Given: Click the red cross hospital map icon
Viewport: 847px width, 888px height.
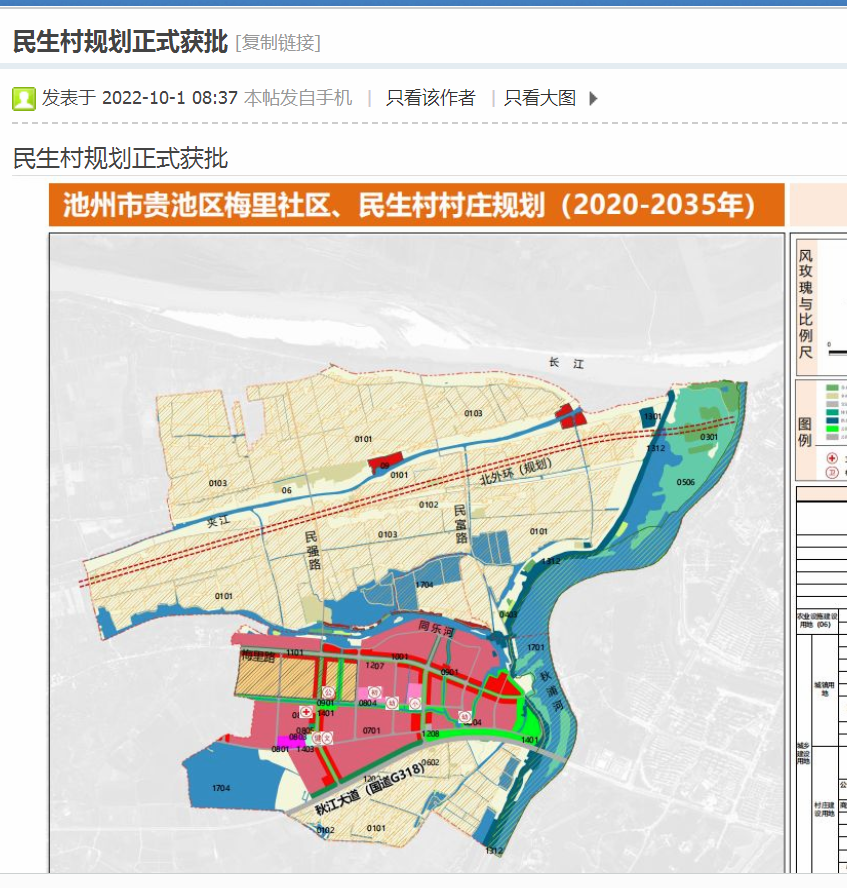Looking at the screenshot, I should pyautogui.click(x=307, y=712).
